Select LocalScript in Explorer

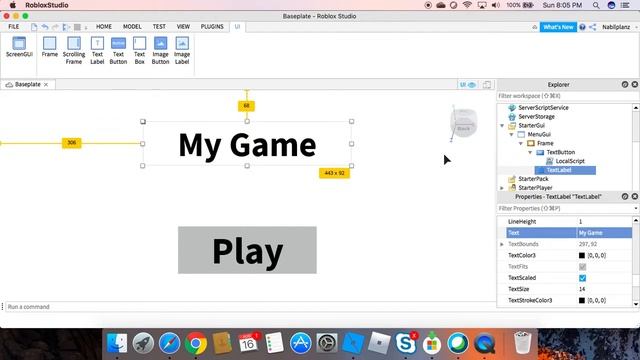pos(570,161)
